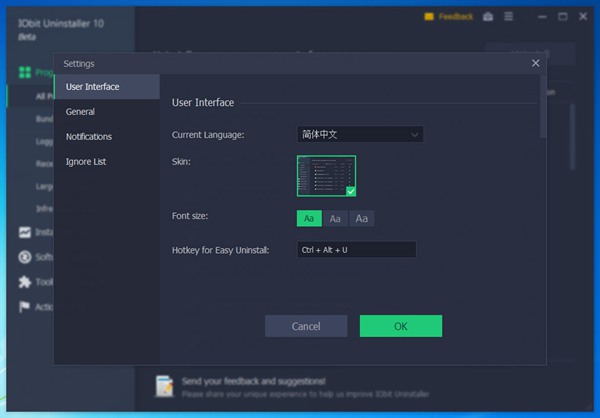
Task: Close the Settings dialog with X
Action: point(535,63)
